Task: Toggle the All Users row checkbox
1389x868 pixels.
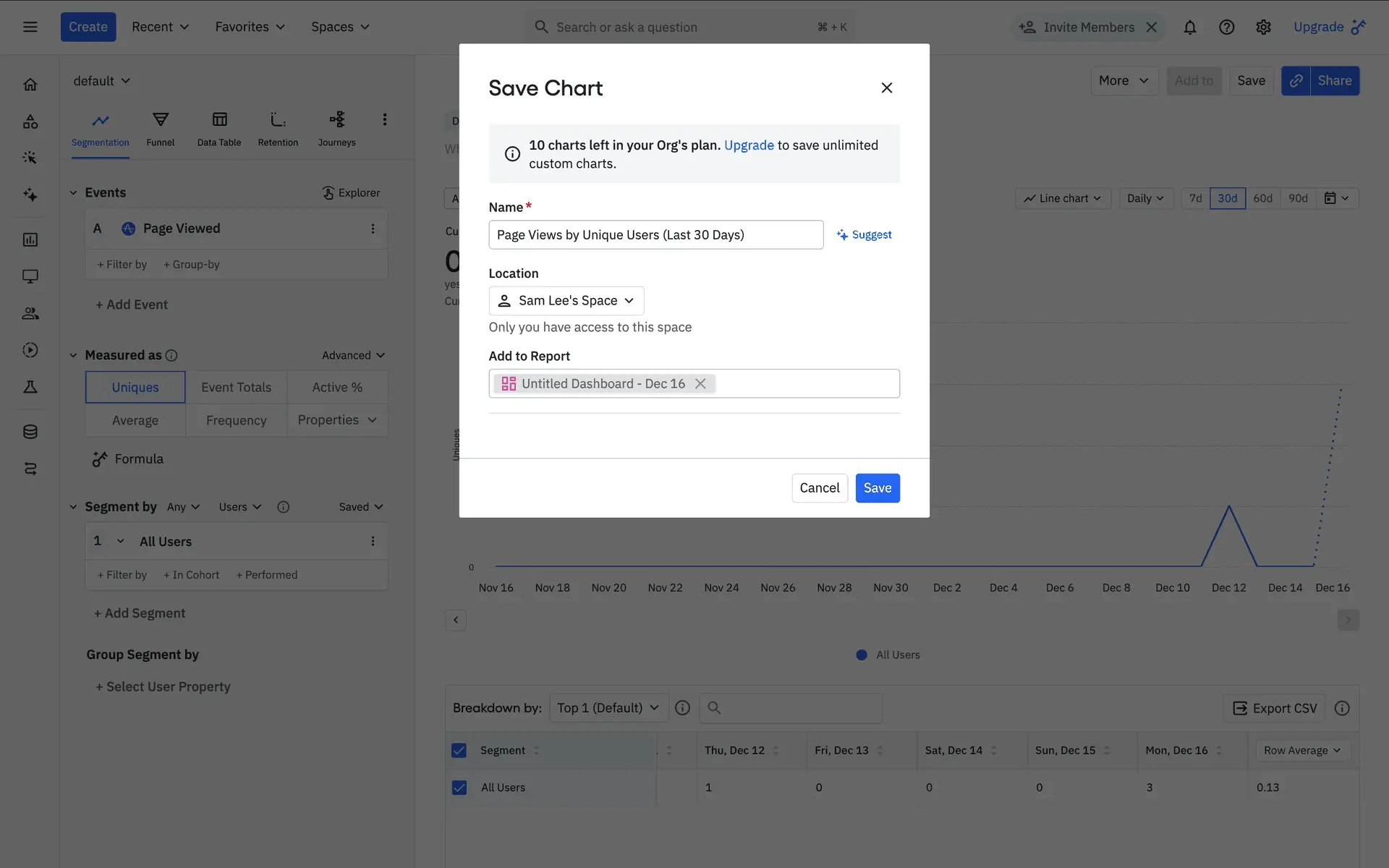Action: (459, 787)
